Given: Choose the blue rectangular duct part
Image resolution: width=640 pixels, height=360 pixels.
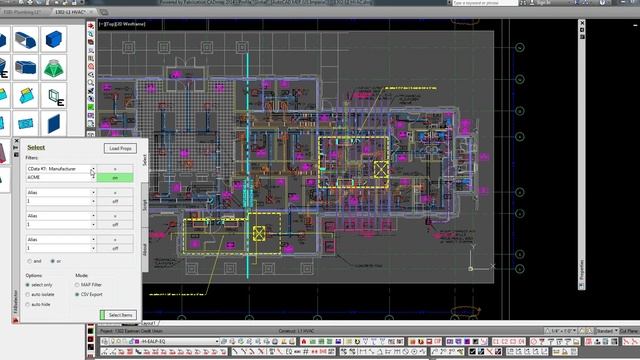Looking at the screenshot, I should coord(25,67).
